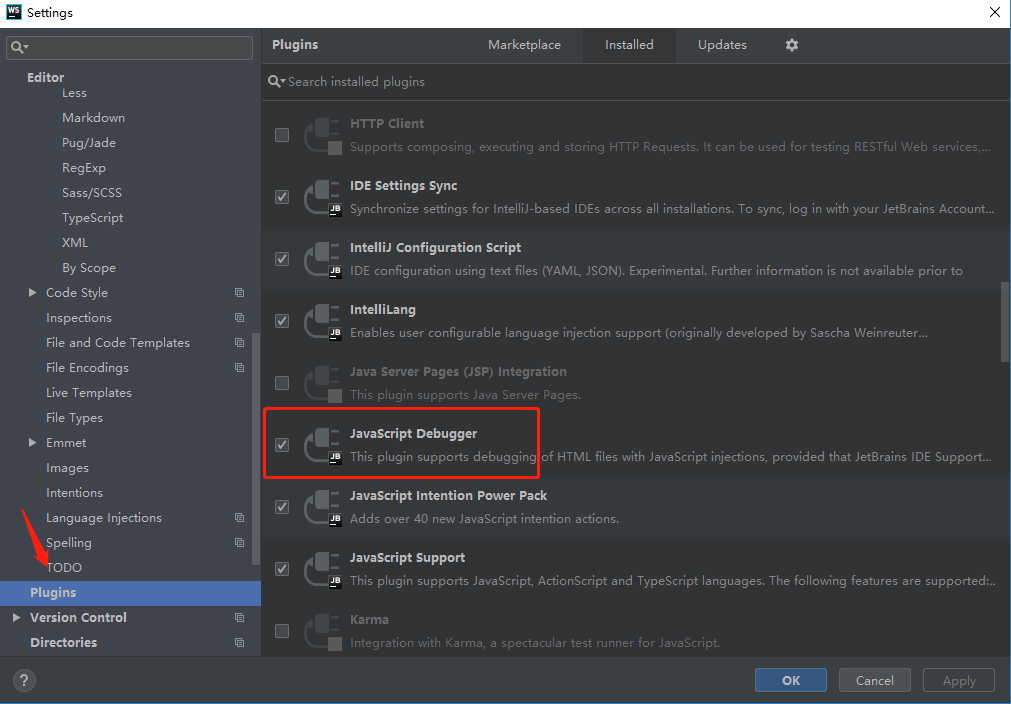Viewport: 1011px width, 704px height.
Task: Click the project-level icon beside Version Control
Action: click(239, 618)
